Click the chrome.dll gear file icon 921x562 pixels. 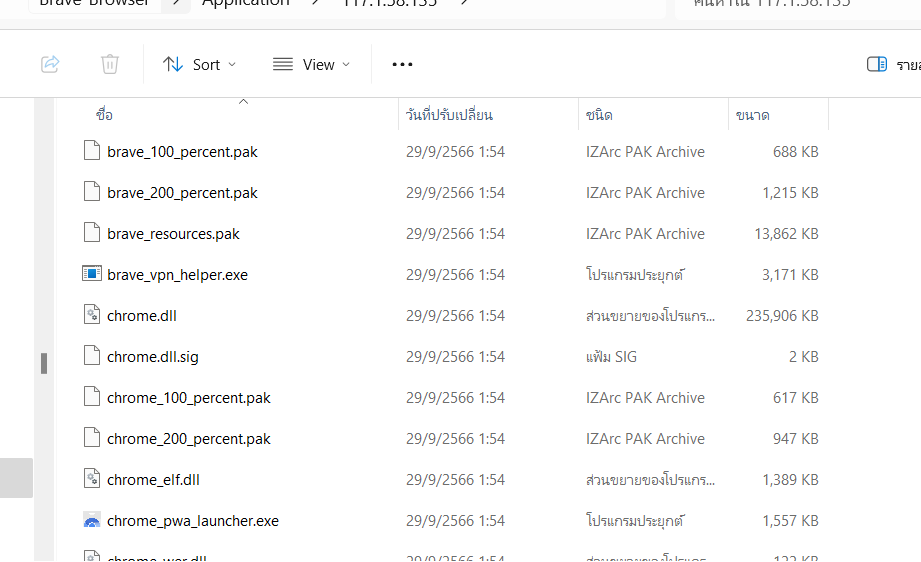92,315
